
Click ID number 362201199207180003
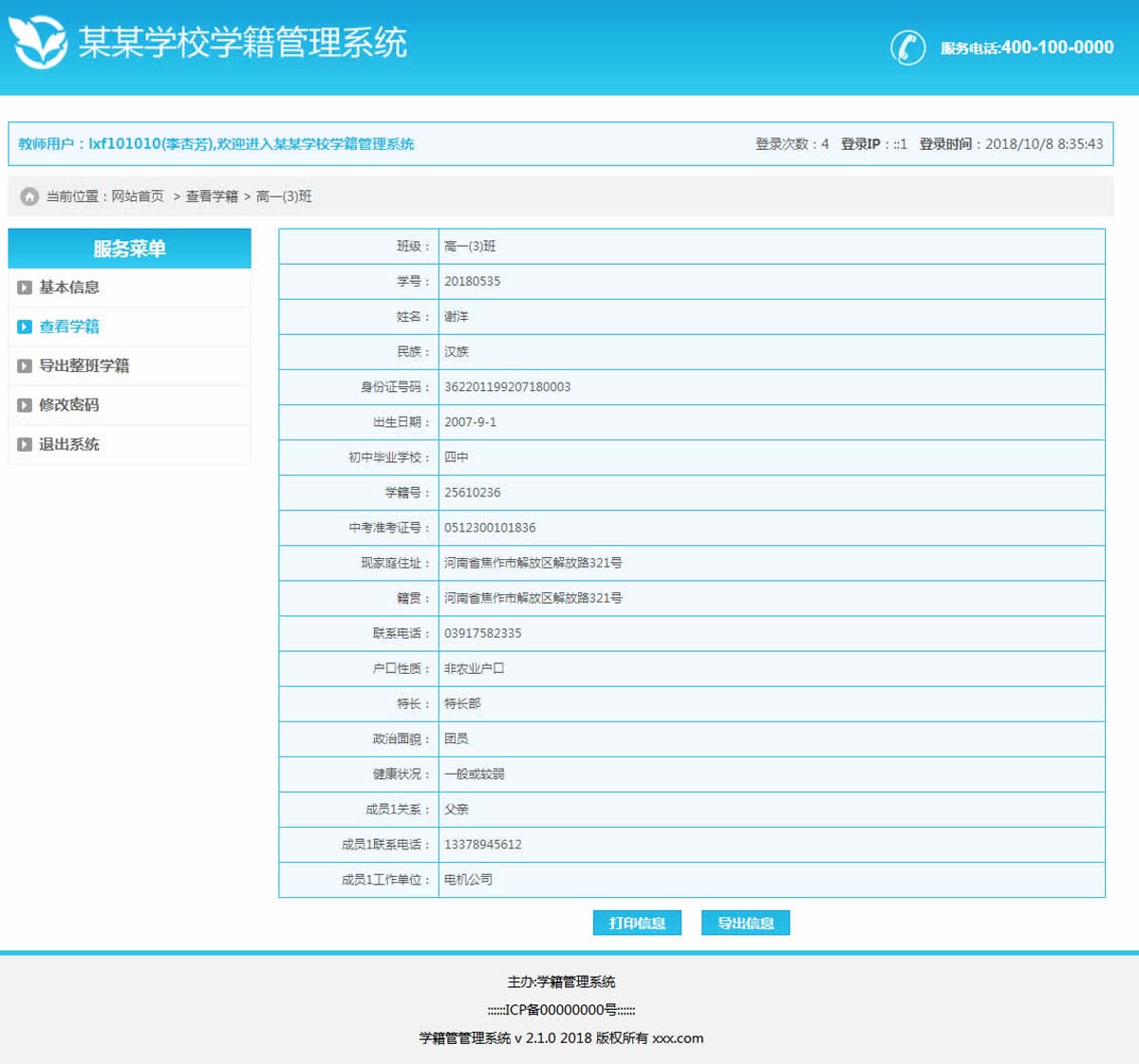click(508, 387)
